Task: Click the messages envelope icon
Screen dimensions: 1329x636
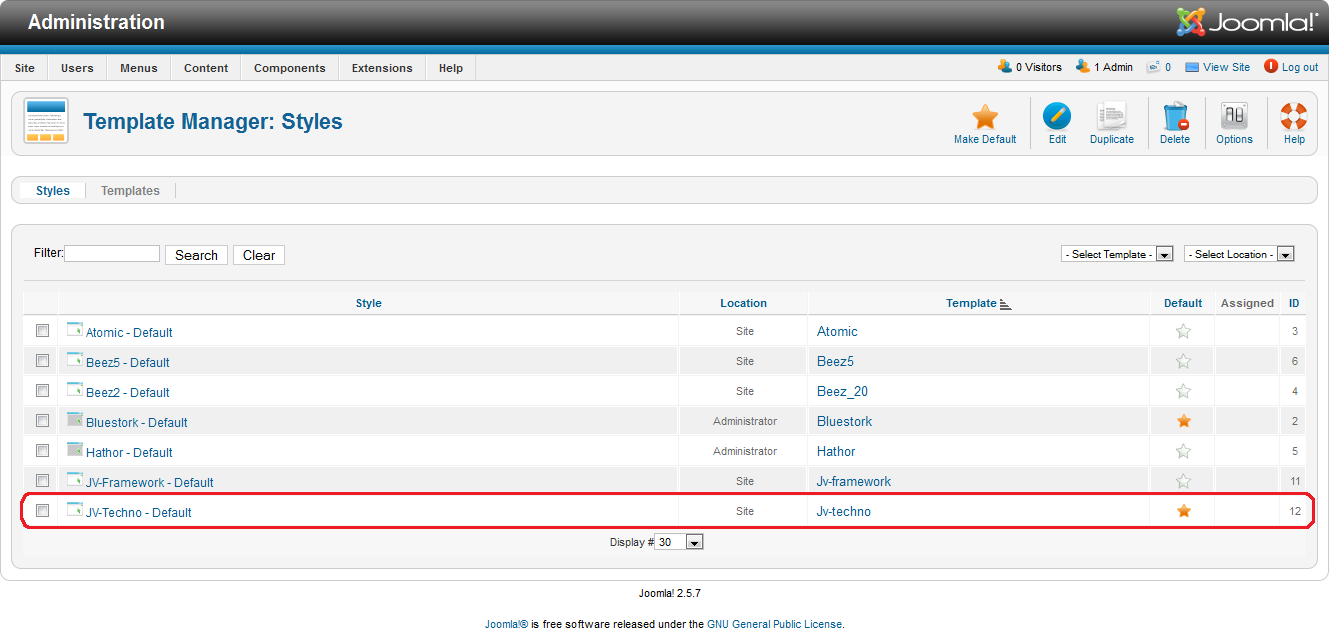Action: pos(1153,67)
